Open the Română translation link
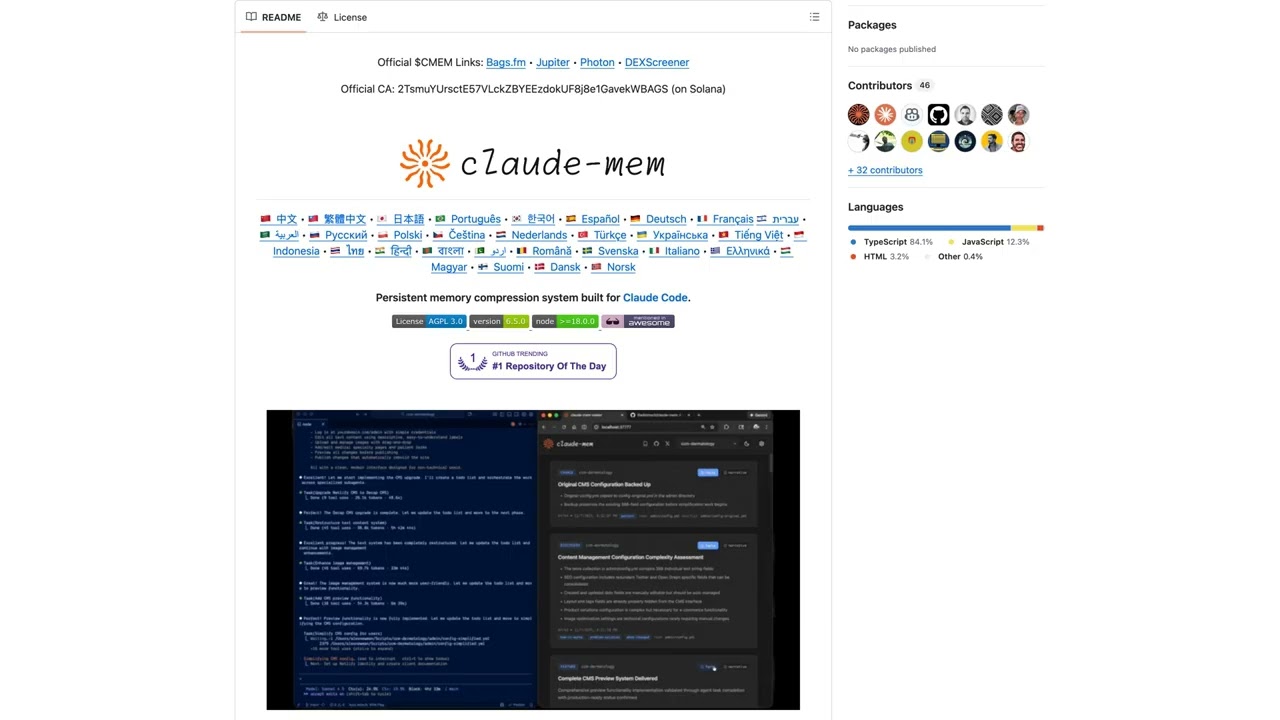Viewport: 1280px width, 720px height. [x=544, y=251]
